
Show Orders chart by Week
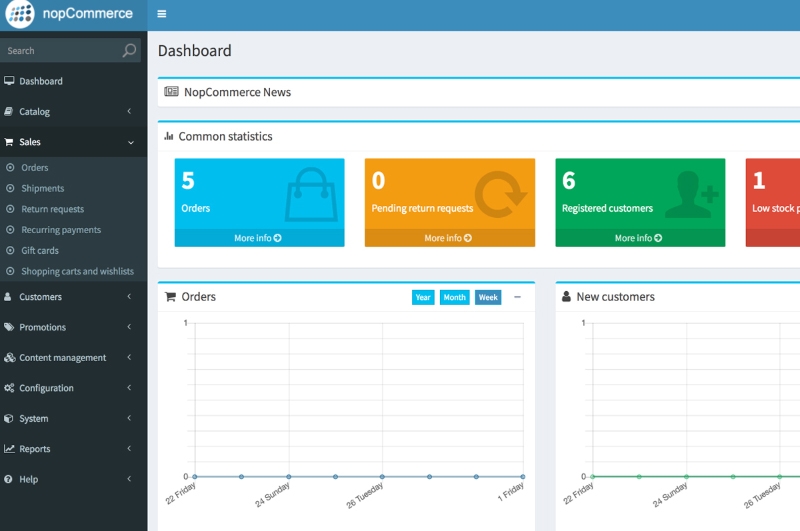(488, 297)
